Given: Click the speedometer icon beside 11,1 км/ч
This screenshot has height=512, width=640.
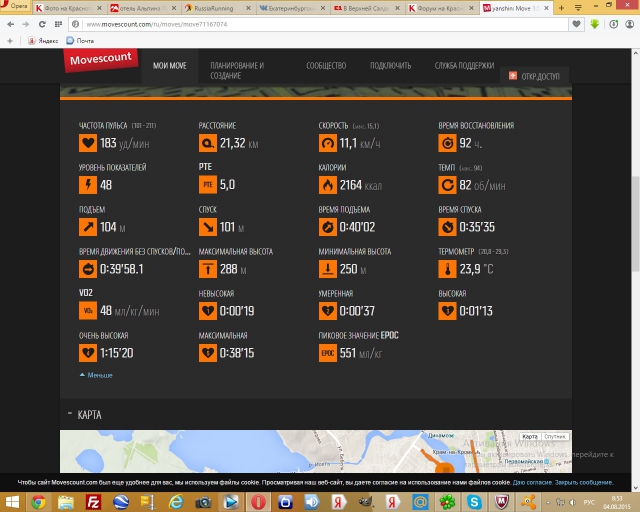Looking at the screenshot, I should pyautogui.click(x=328, y=143).
